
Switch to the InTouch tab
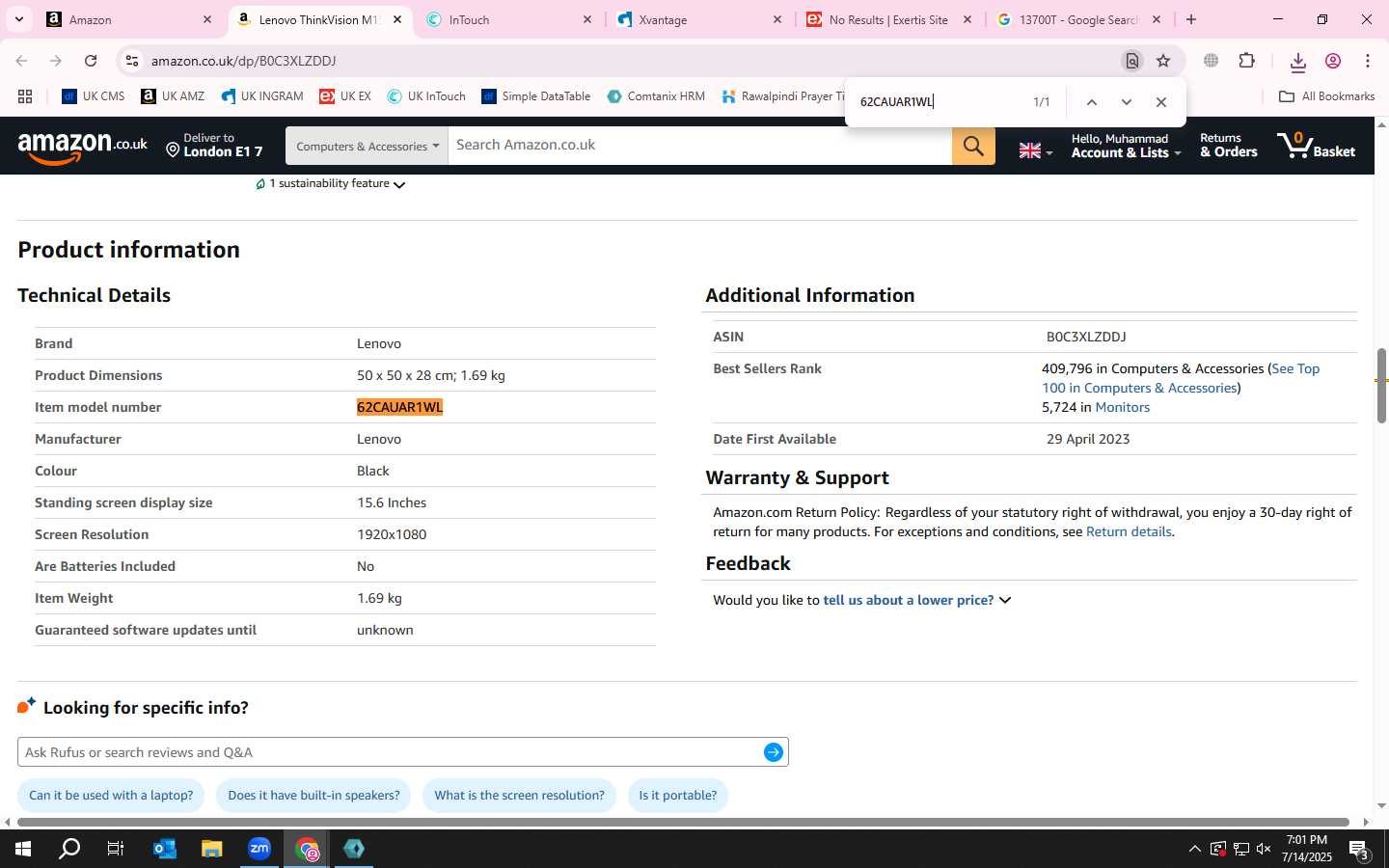click(x=509, y=19)
